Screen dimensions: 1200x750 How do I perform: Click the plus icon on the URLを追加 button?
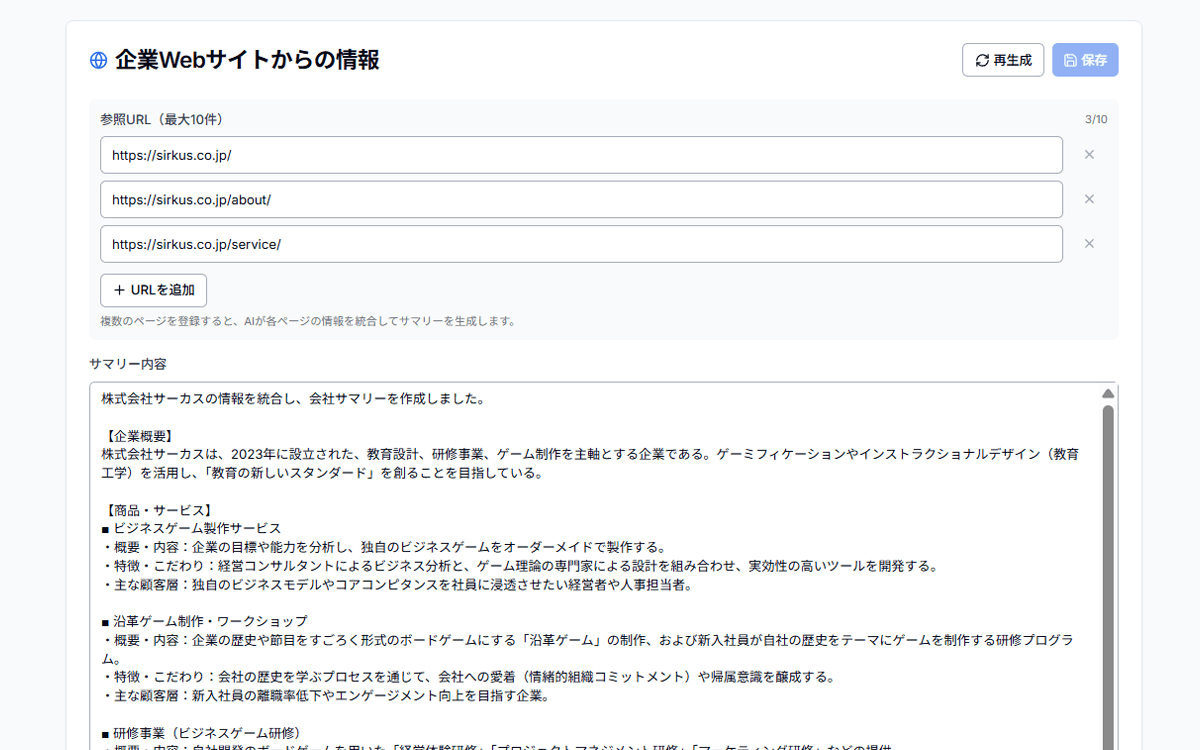(x=118, y=290)
